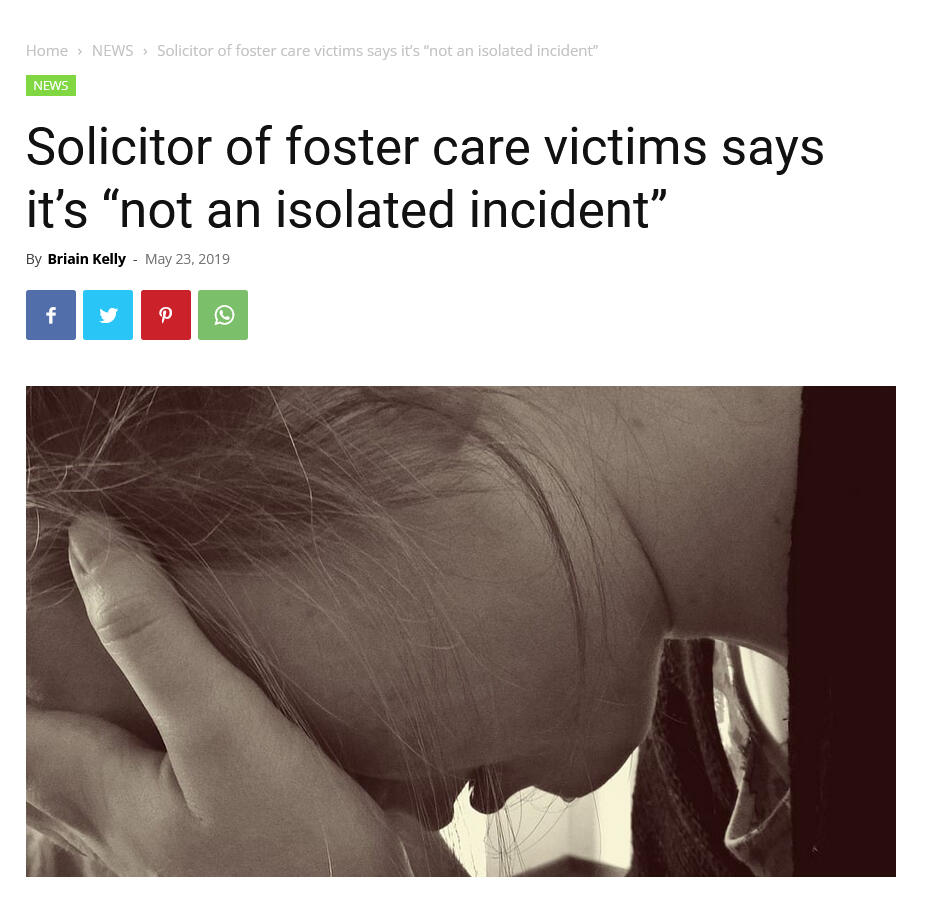This screenshot has width=936, height=905.
Task: Pin the article using Pinterest button
Action: (x=166, y=315)
